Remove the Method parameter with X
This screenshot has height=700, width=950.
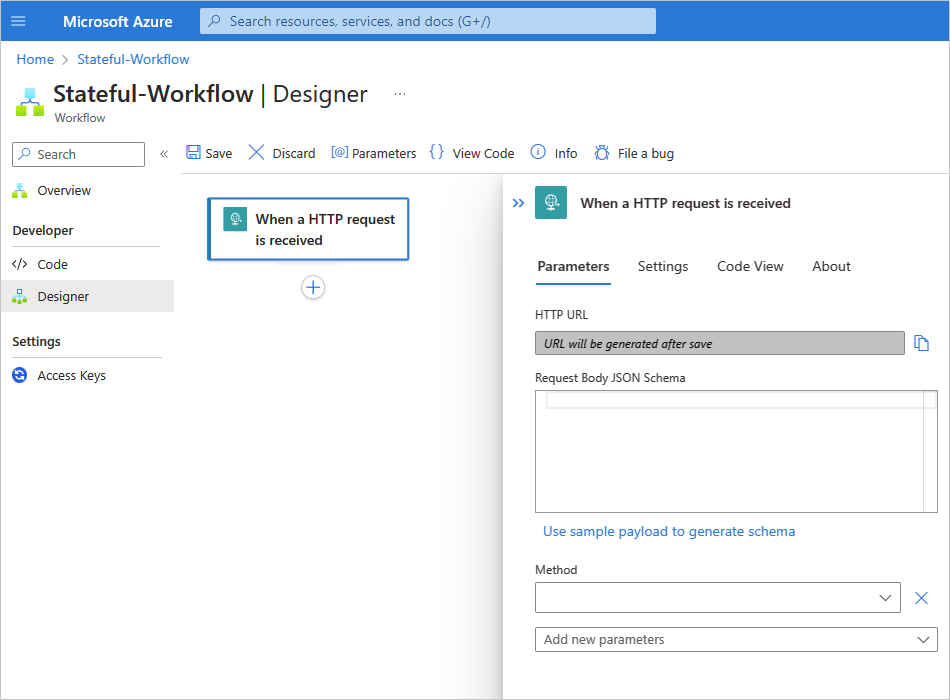coord(922,598)
